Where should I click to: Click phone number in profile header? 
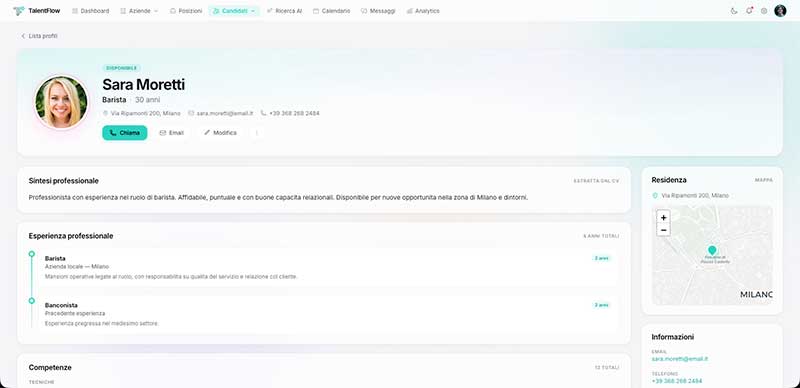[x=290, y=113]
